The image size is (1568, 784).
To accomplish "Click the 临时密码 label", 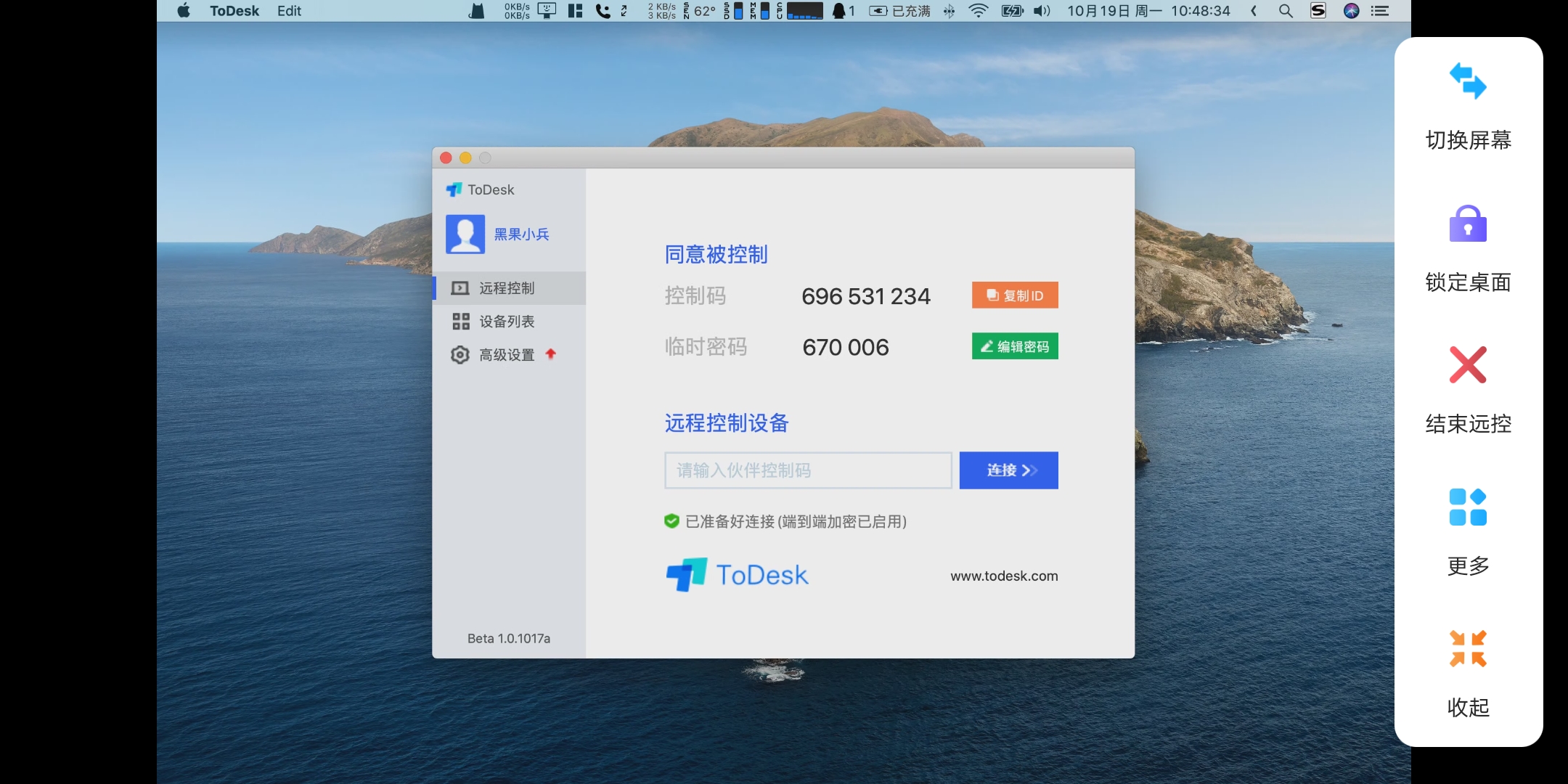I will click(706, 346).
